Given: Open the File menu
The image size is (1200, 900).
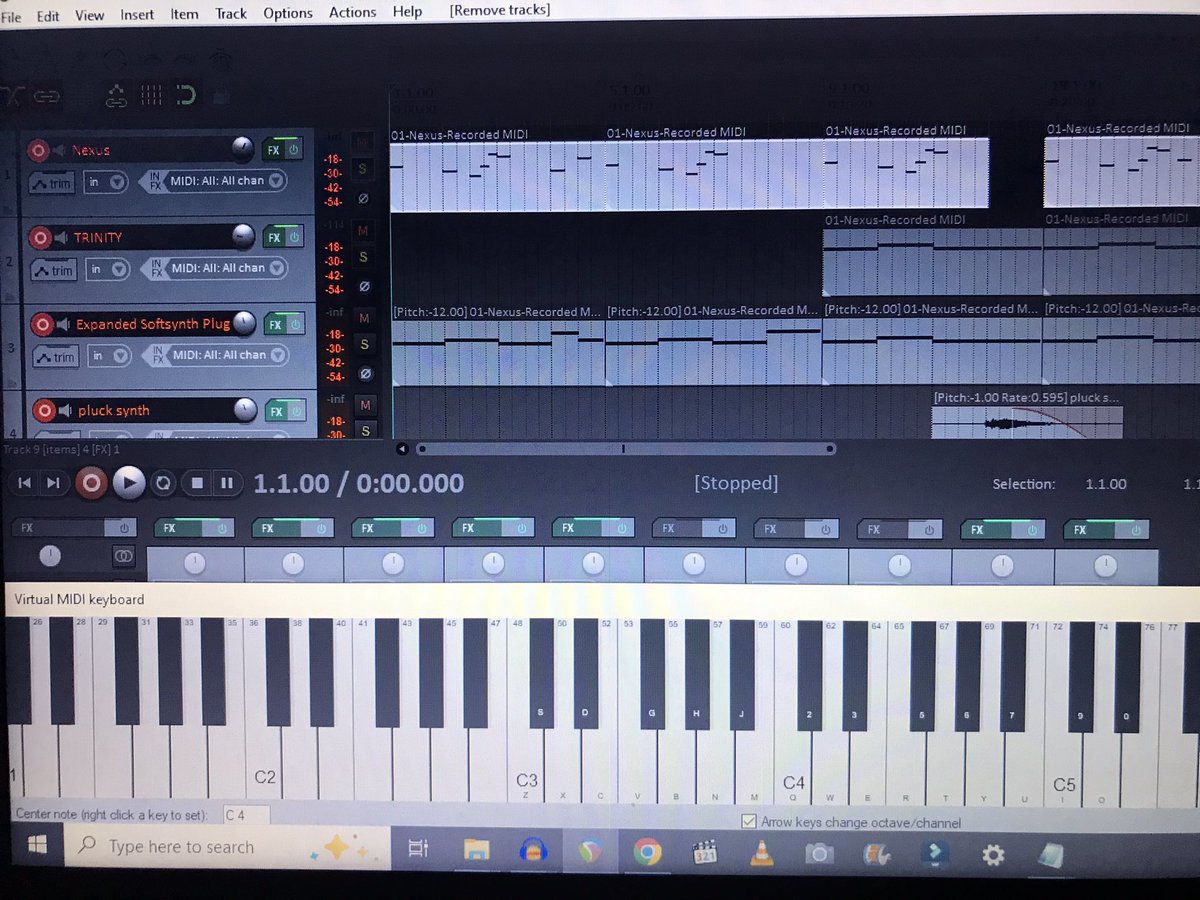Looking at the screenshot, I should [x=11, y=16].
